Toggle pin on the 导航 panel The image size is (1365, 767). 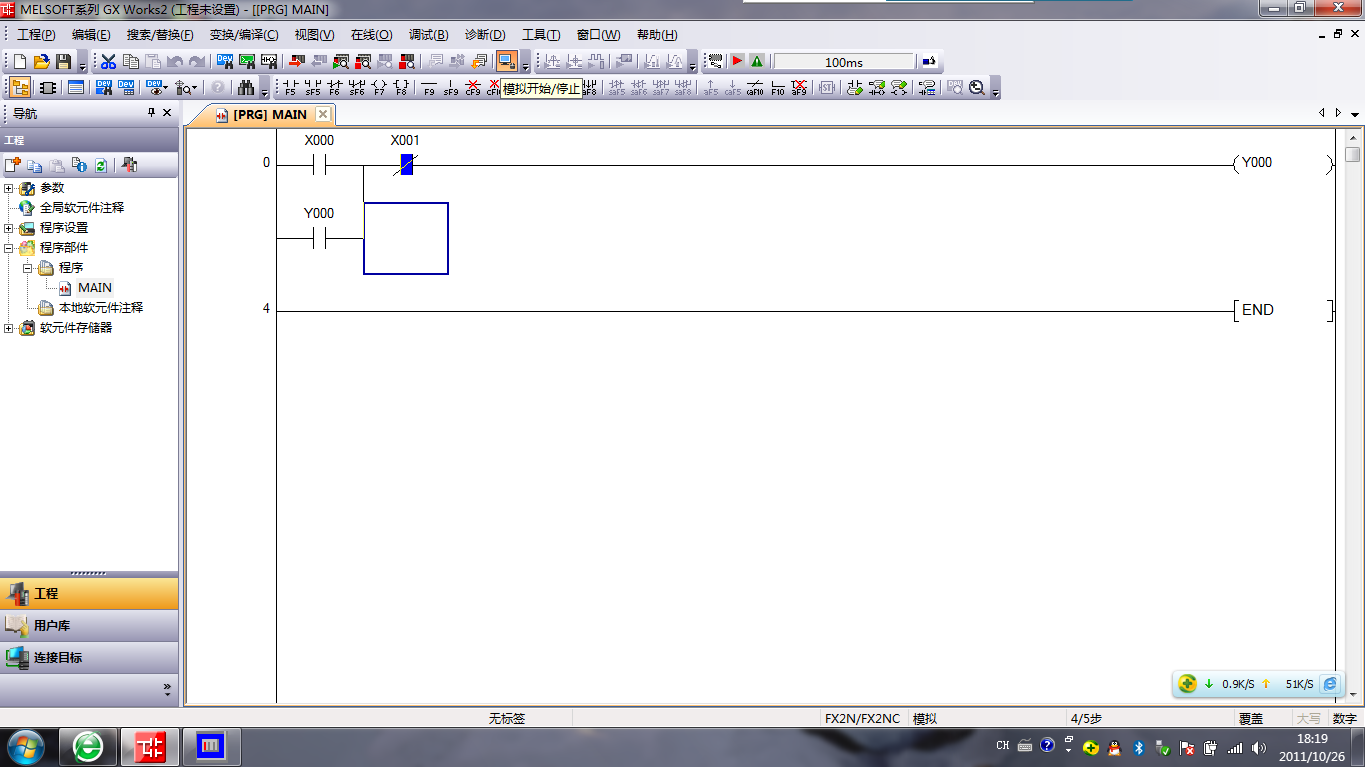coord(152,113)
